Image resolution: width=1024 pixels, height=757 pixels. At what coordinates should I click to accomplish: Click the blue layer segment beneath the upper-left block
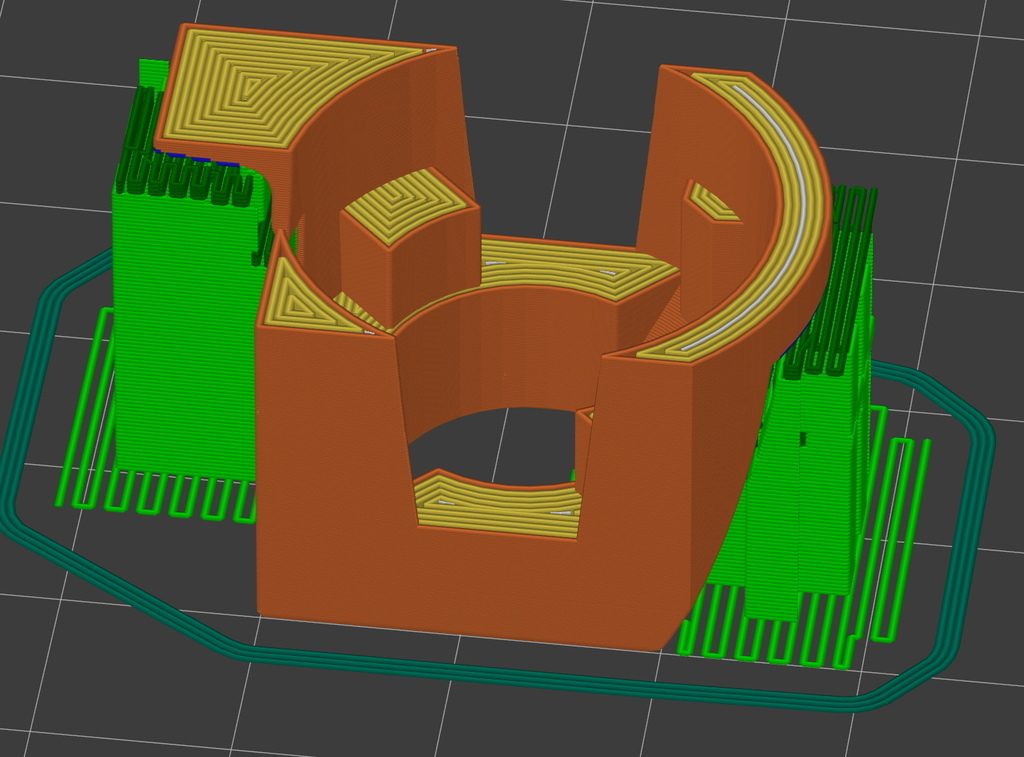[200, 157]
